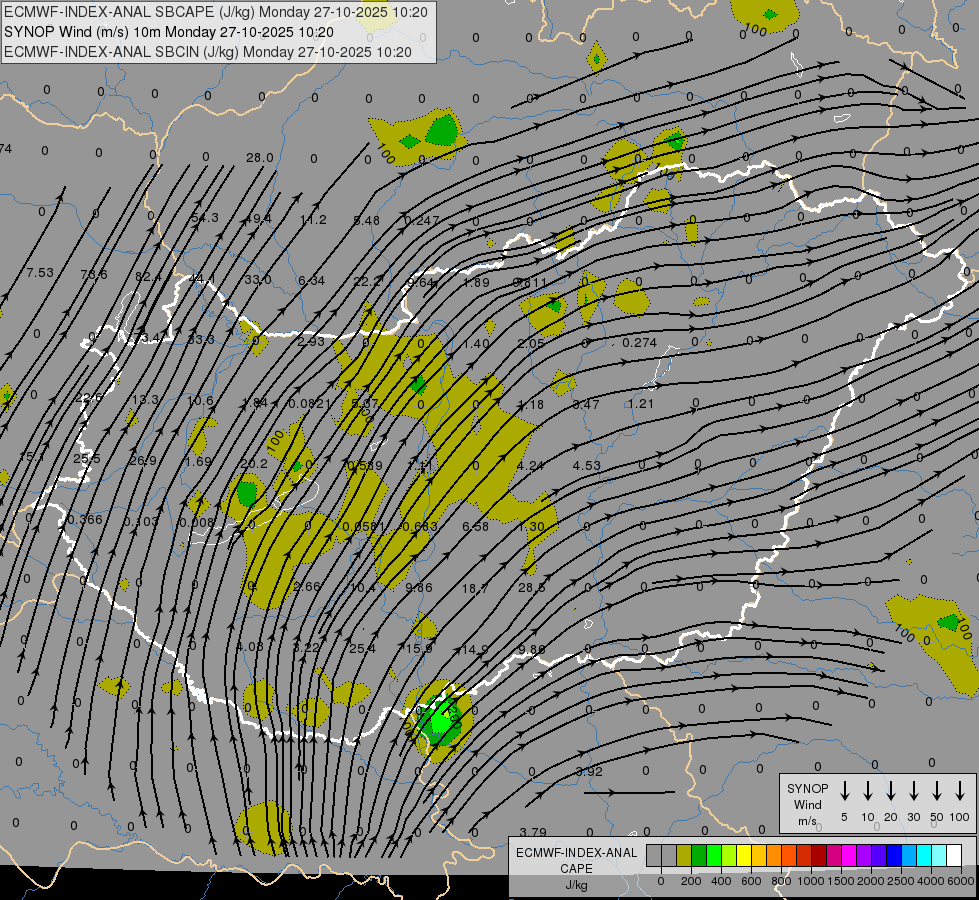Image resolution: width=979 pixels, height=900 pixels.
Task: Click the map value 28.0
Action: click(x=260, y=157)
